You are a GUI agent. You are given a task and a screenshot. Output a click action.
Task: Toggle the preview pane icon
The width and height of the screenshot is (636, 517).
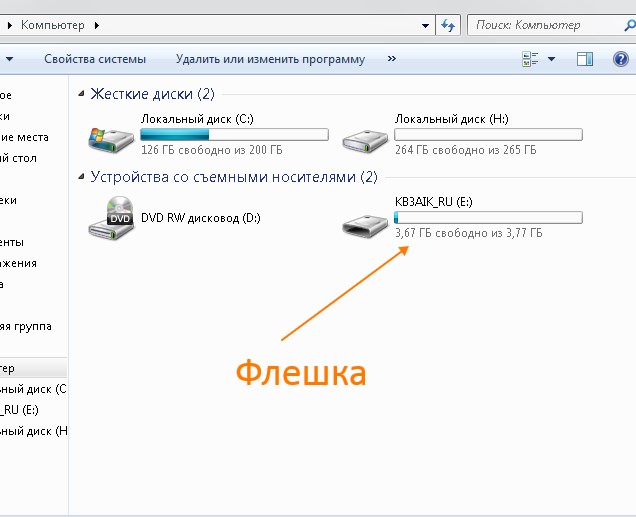(584, 59)
